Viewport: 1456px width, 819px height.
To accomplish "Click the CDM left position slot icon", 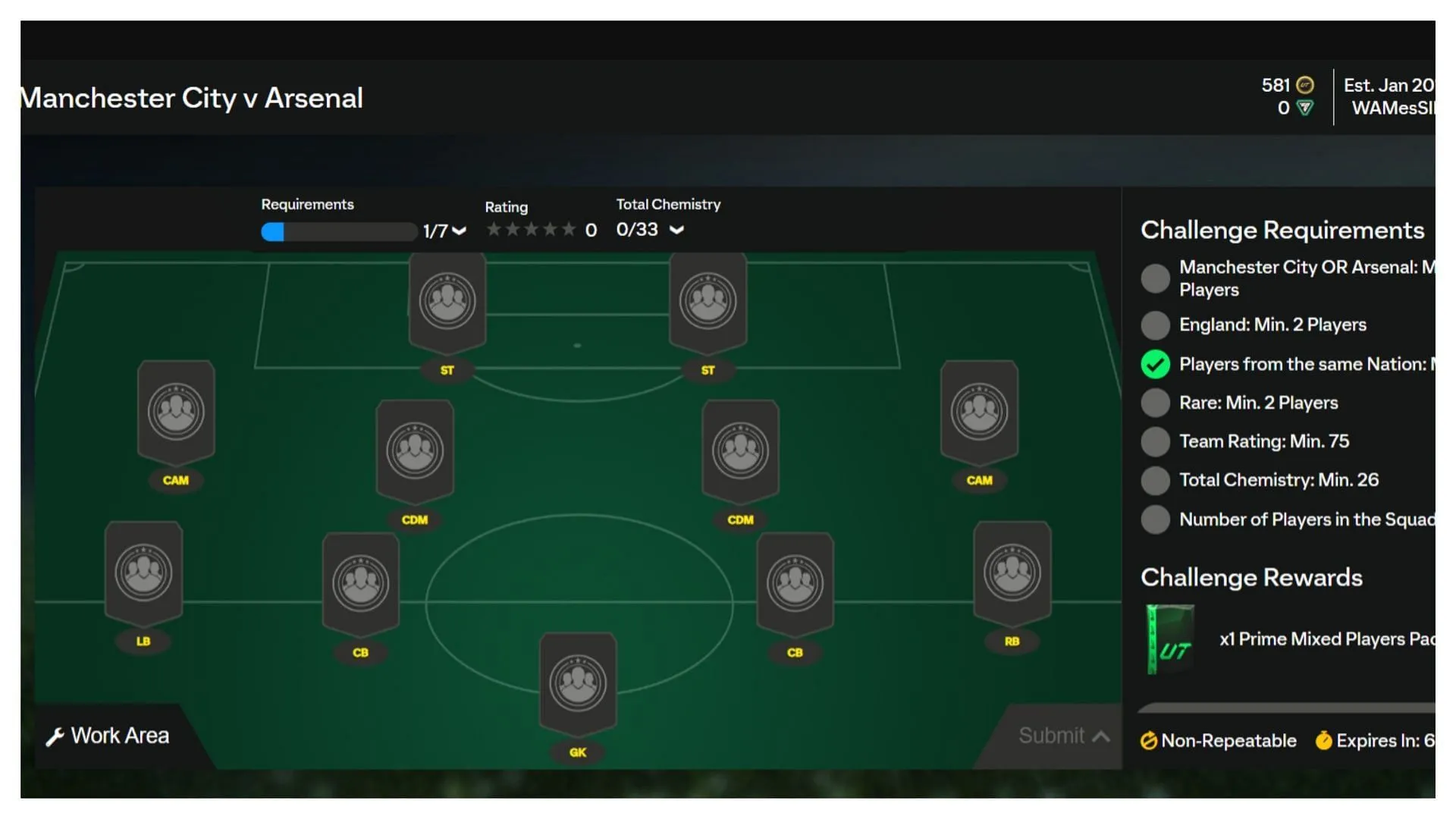I will coord(413,451).
